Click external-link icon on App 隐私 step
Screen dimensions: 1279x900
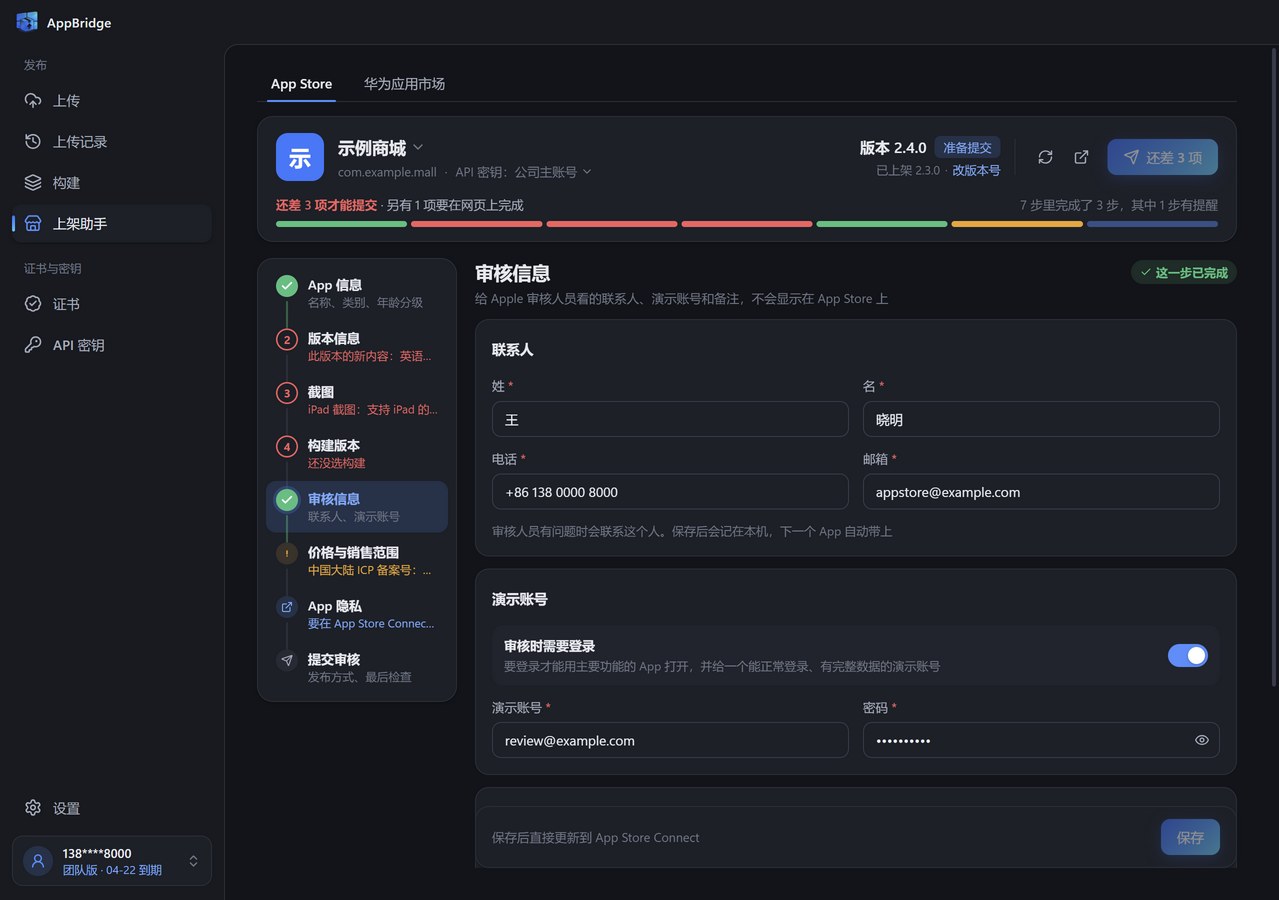[287, 607]
